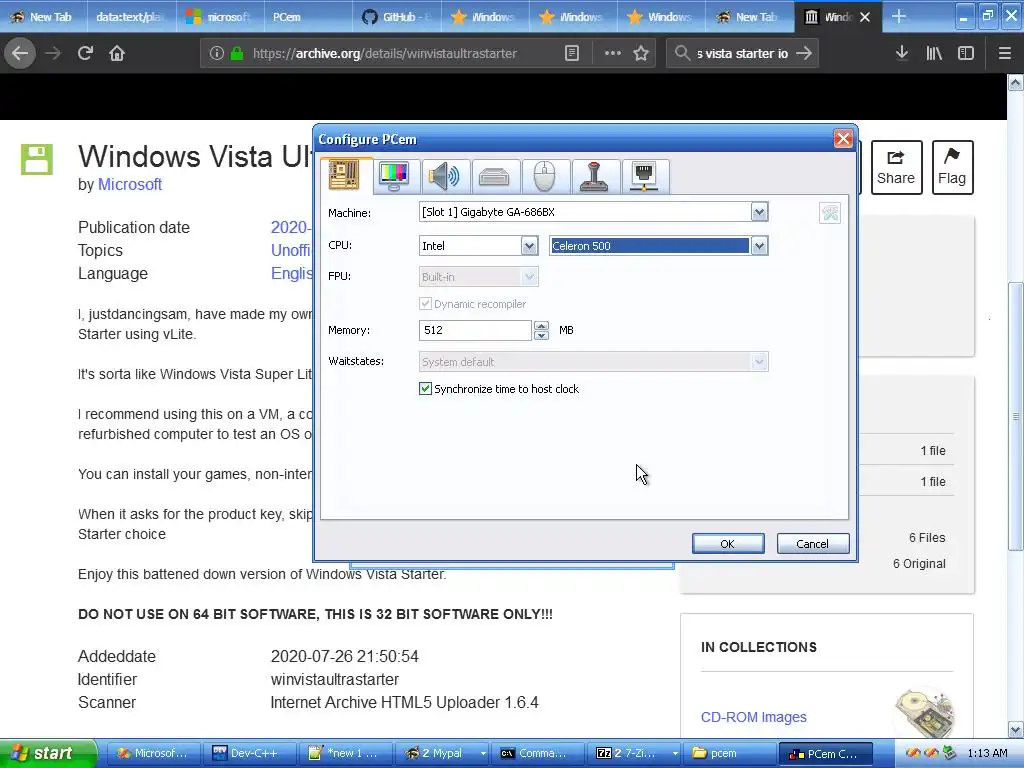
Task: Go to the browser home page
Action: [117, 54]
